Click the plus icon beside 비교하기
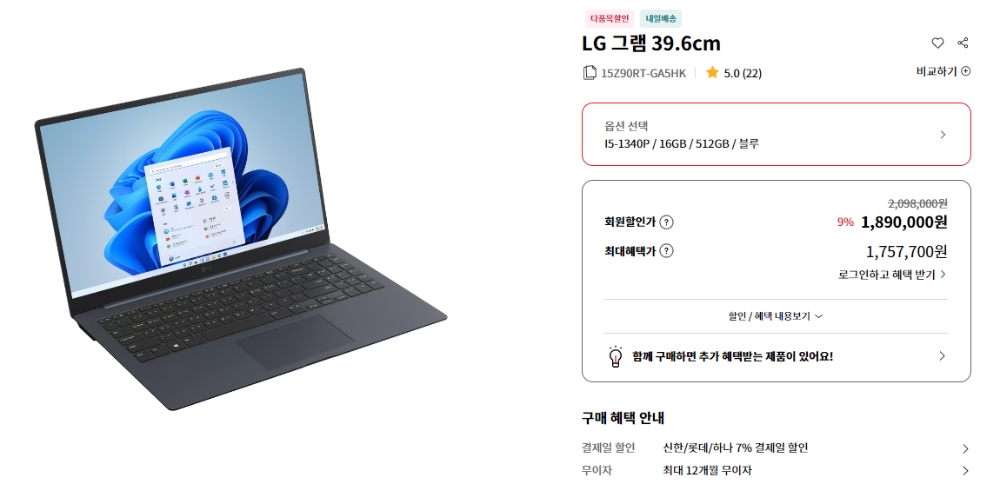Image resolution: width=1000 pixels, height=484 pixels. point(966,71)
